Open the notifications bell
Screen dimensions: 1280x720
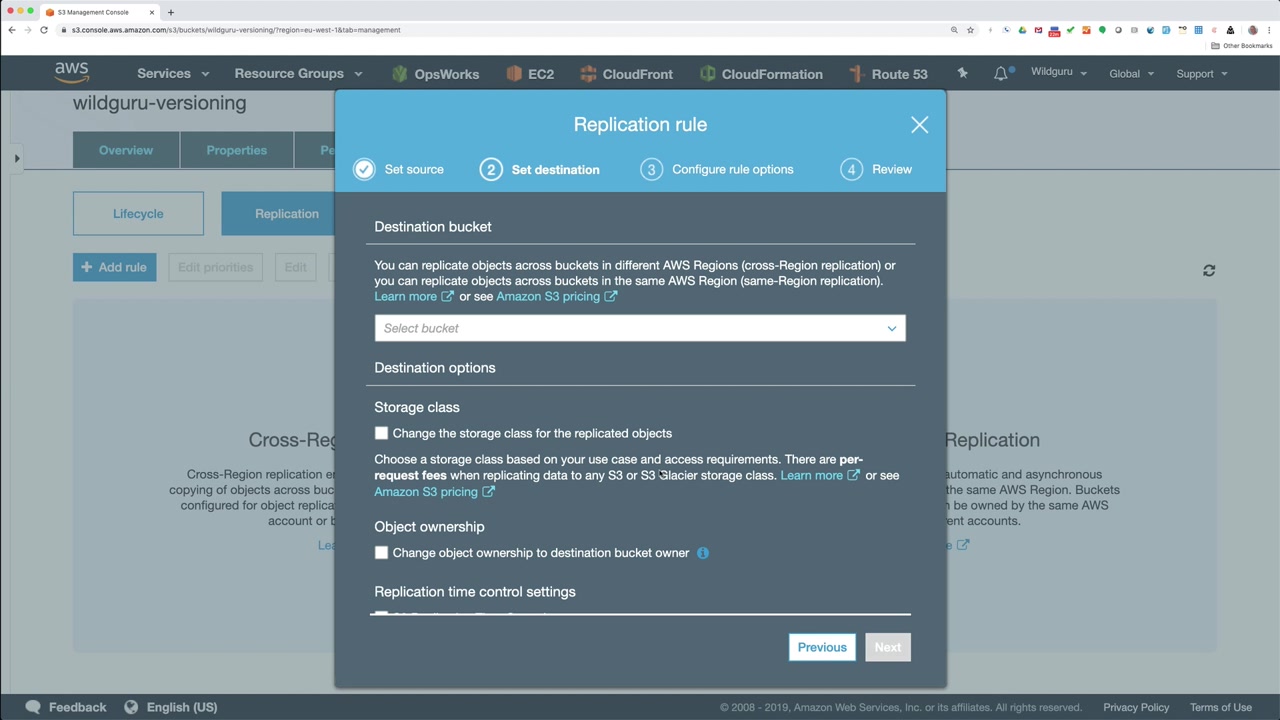pos(1001,74)
